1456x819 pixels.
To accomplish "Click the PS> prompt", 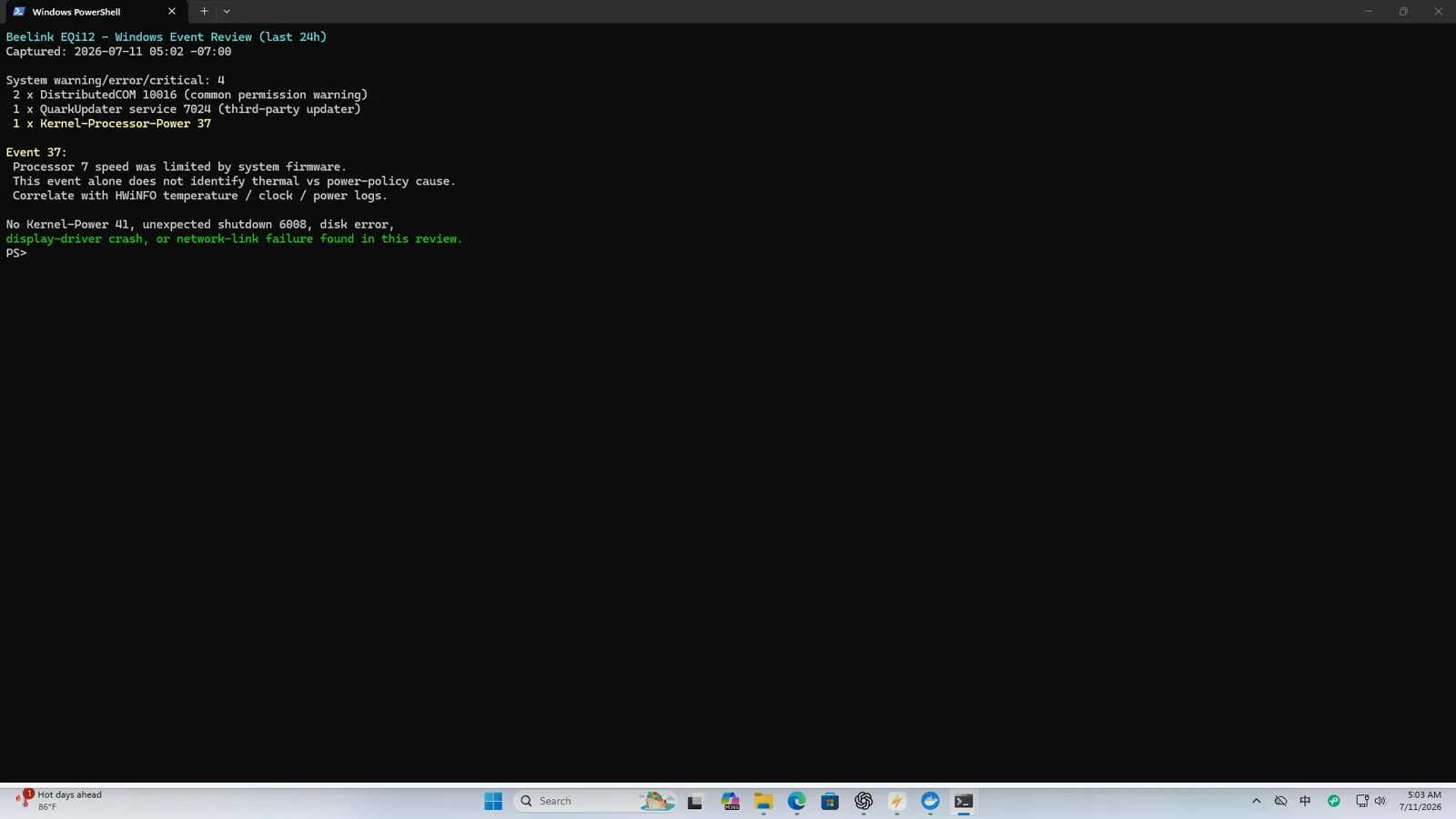I will [x=16, y=253].
